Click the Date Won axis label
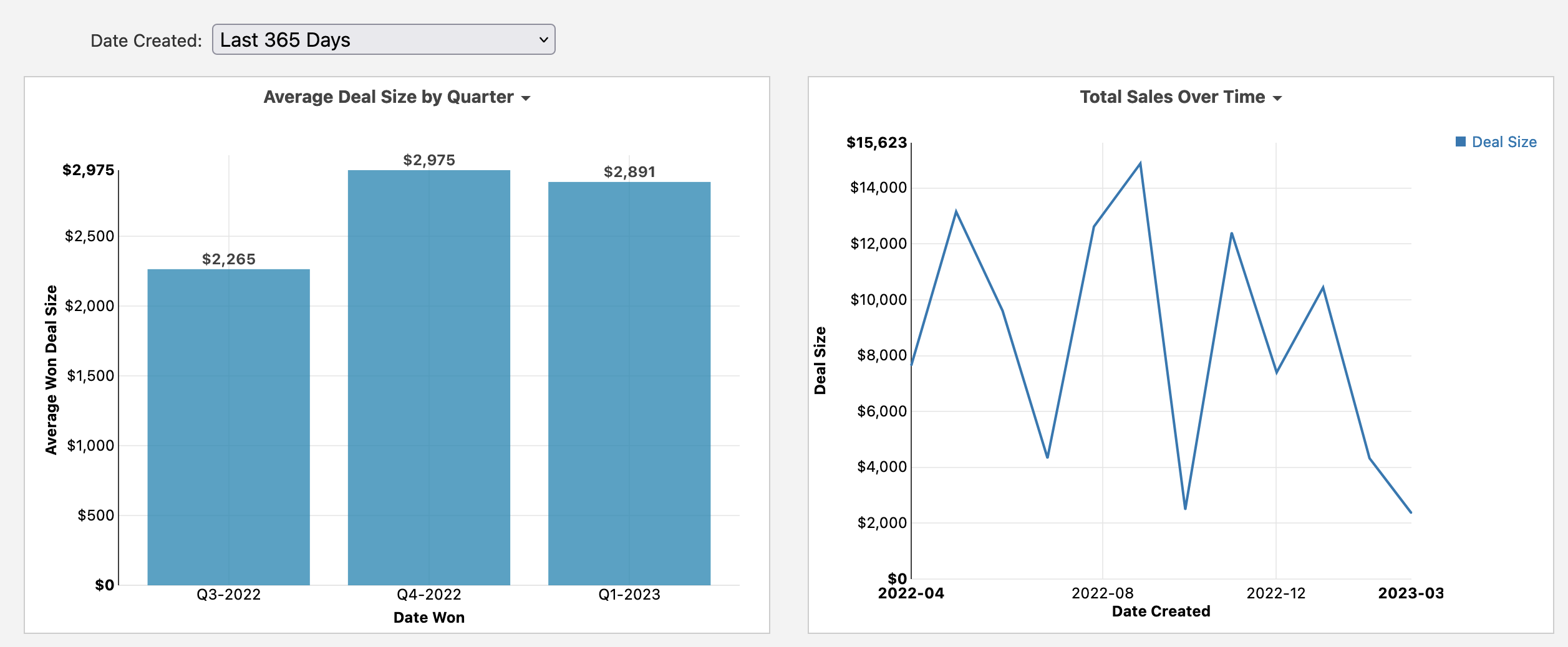This screenshot has width=1568, height=647. click(x=428, y=618)
